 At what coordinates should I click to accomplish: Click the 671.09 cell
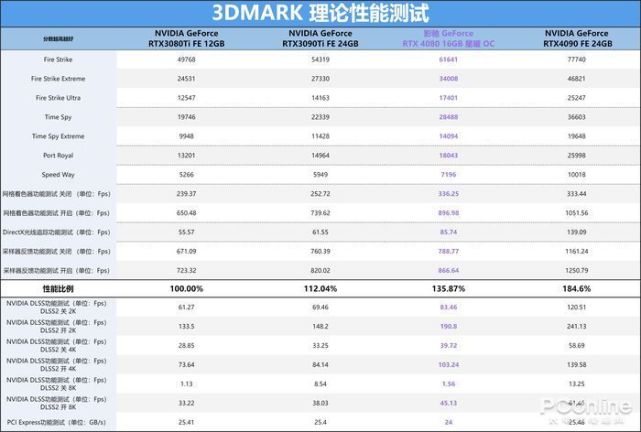point(186,251)
